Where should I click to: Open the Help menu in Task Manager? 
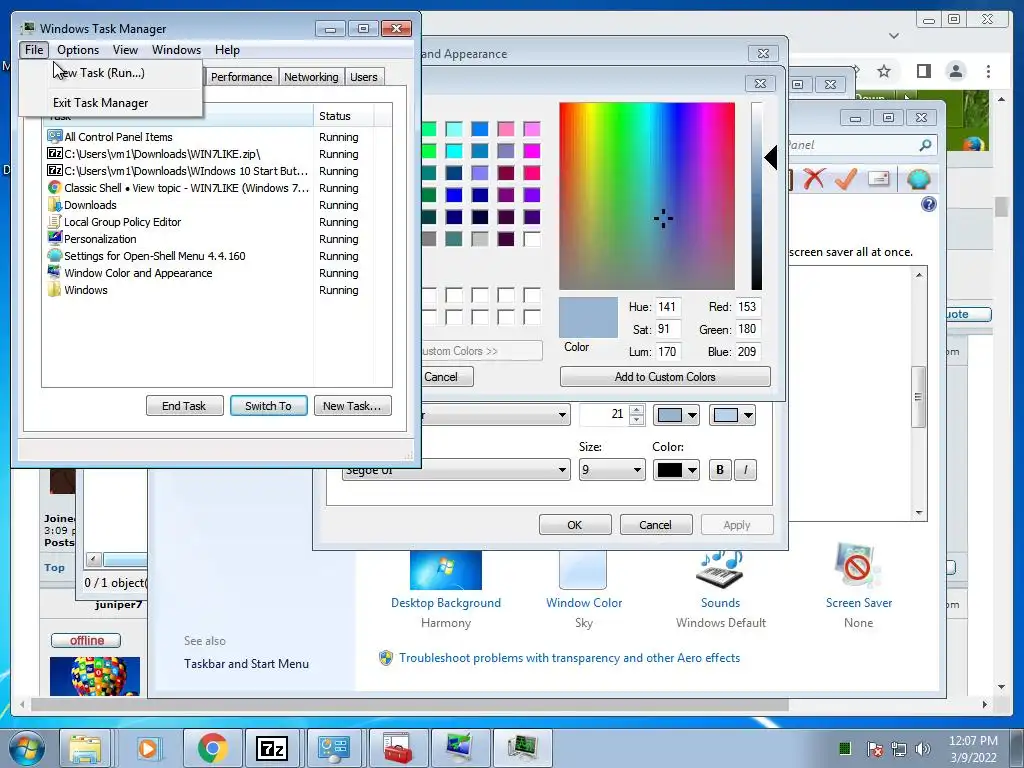[227, 50]
